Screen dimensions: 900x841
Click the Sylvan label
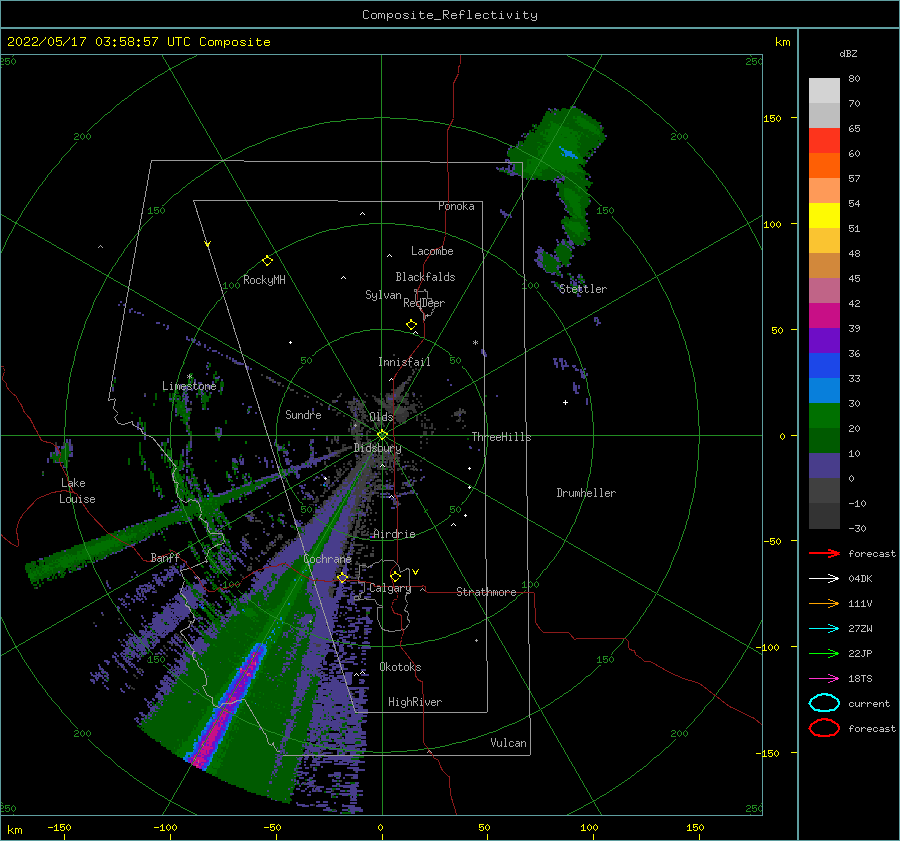pos(383,295)
